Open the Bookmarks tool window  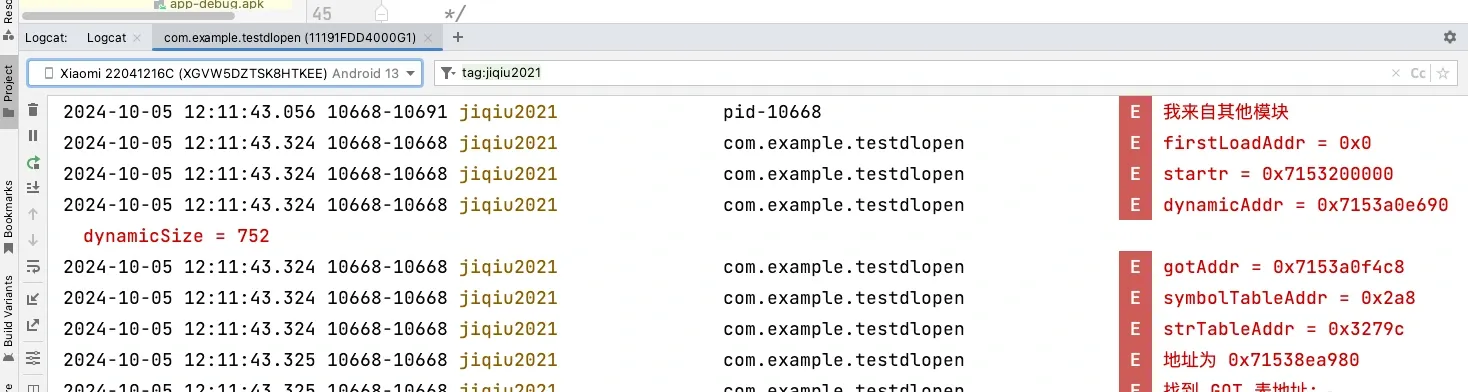click(8, 217)
